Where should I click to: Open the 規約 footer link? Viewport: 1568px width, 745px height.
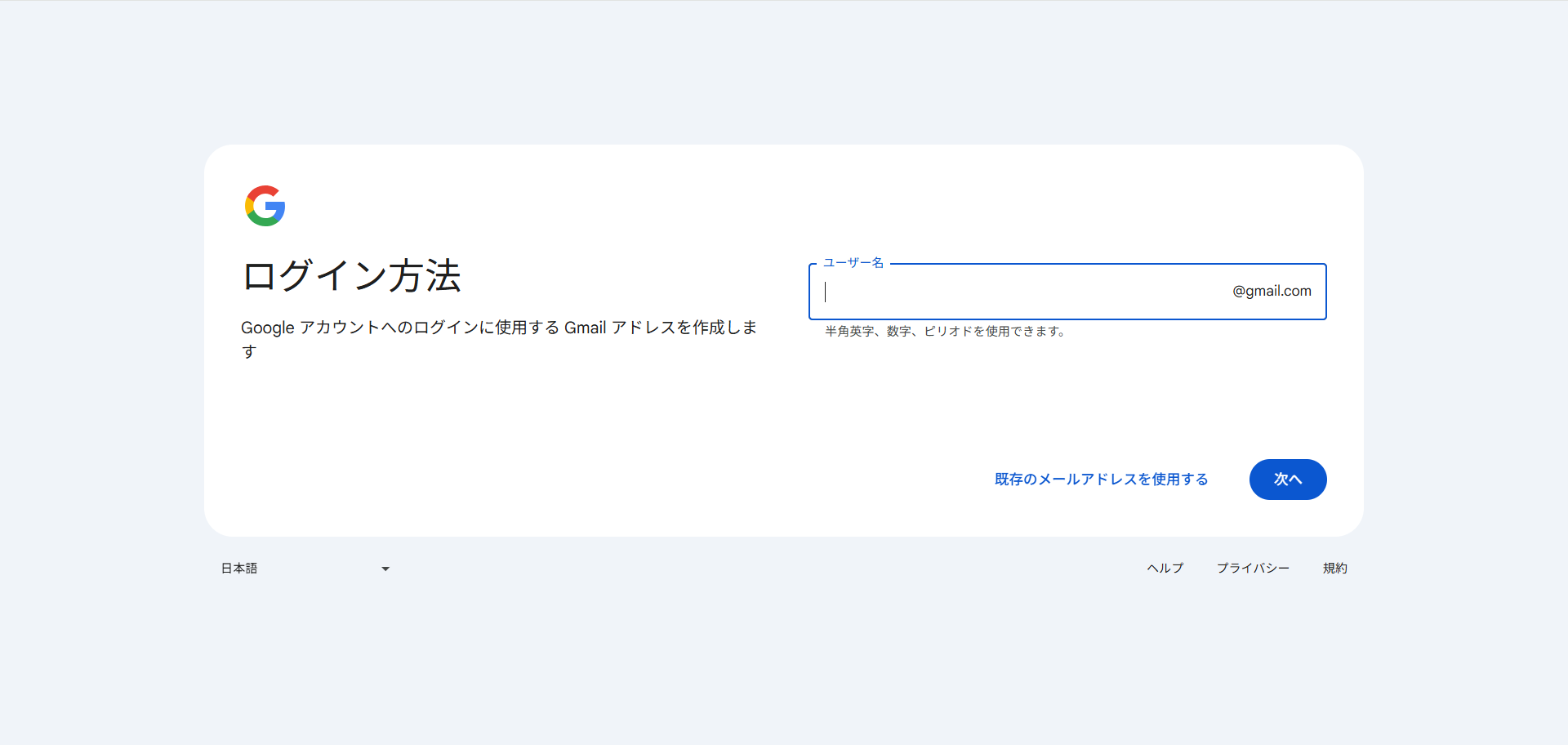1335,569
